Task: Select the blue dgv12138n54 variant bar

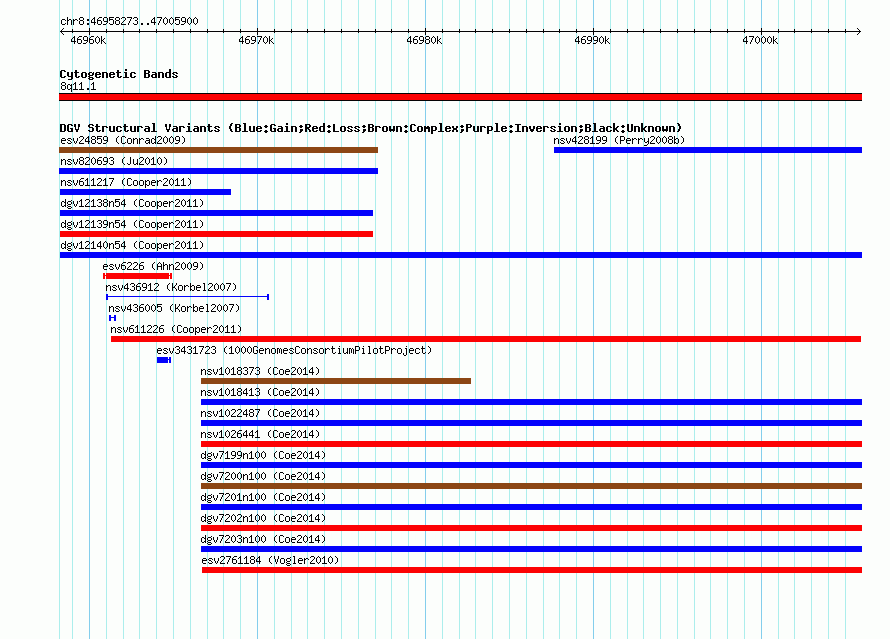Action: [x=216, y=213]
